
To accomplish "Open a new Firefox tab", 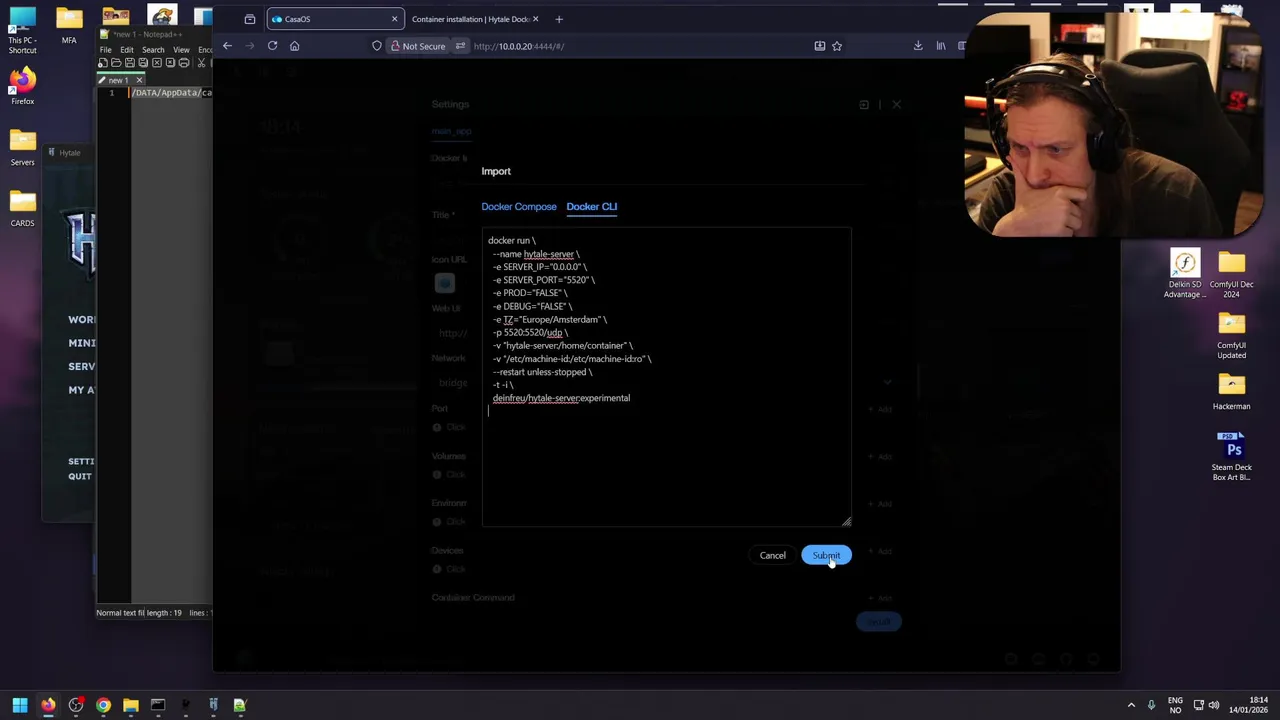I will pos(559,19).
